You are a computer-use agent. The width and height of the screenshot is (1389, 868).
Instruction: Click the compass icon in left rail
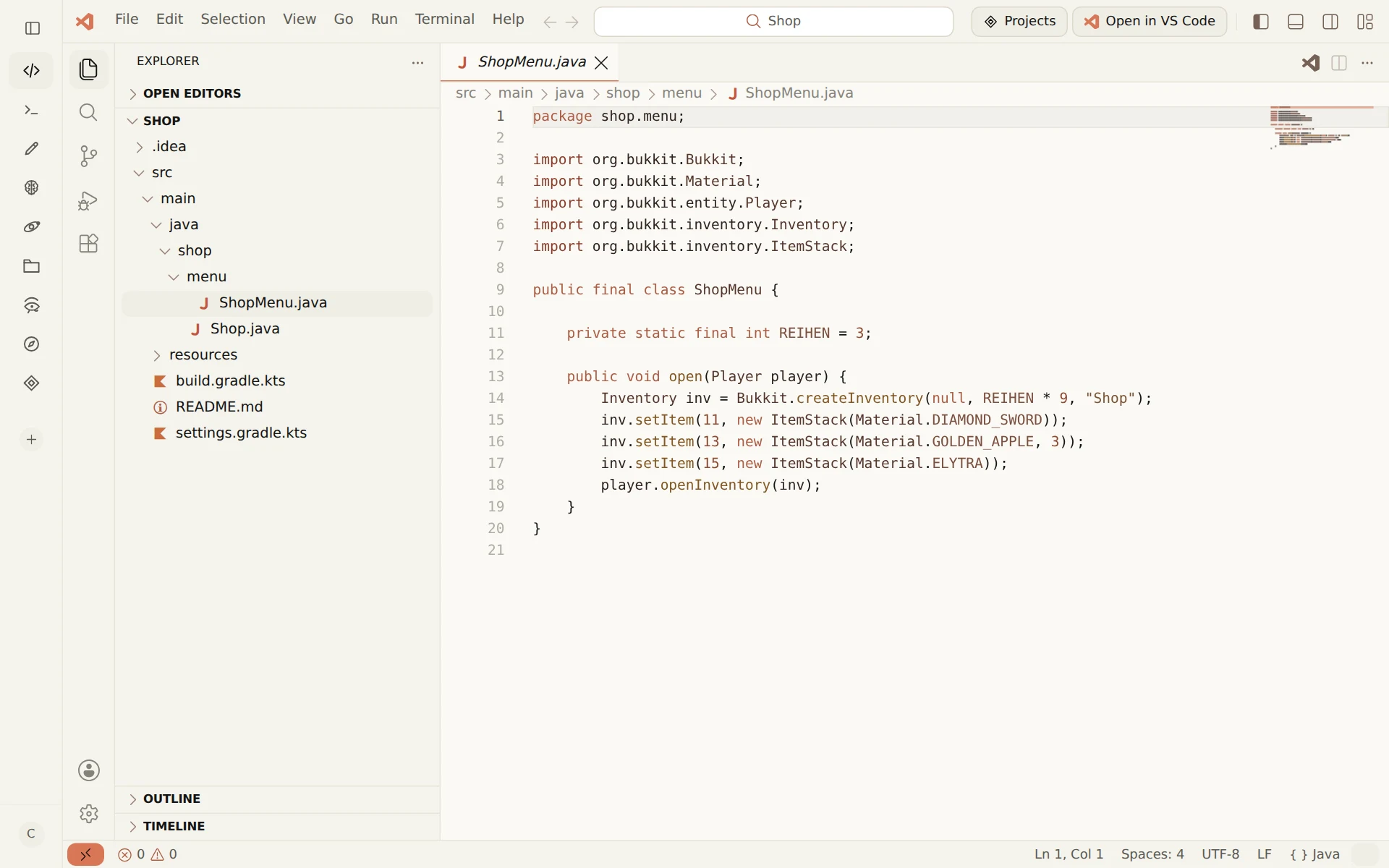coord(31,344)
